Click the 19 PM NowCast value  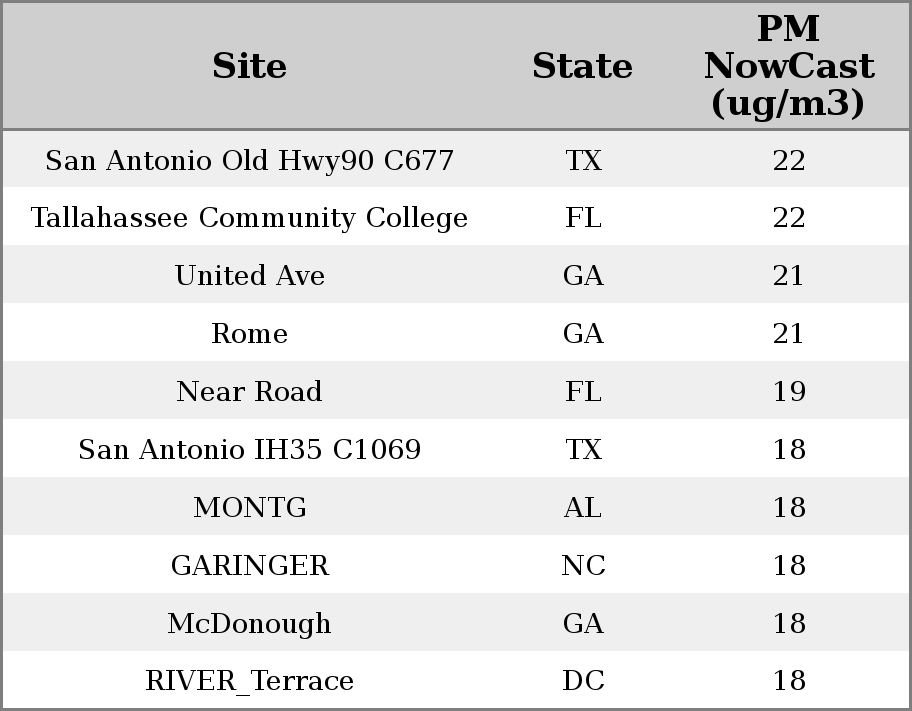(x=789, y=391)
